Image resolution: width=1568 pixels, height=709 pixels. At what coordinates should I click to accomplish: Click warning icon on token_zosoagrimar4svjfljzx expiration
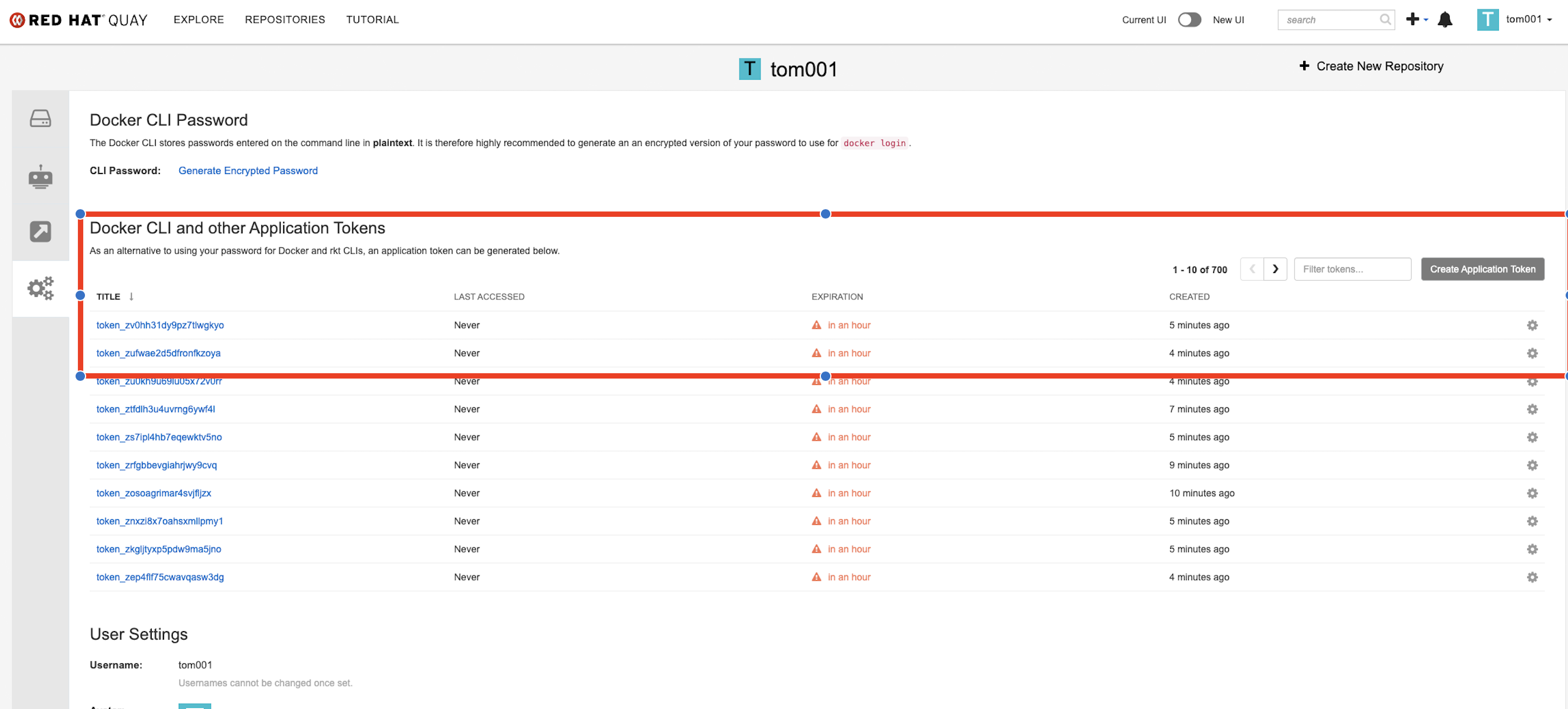pos(816,493)
